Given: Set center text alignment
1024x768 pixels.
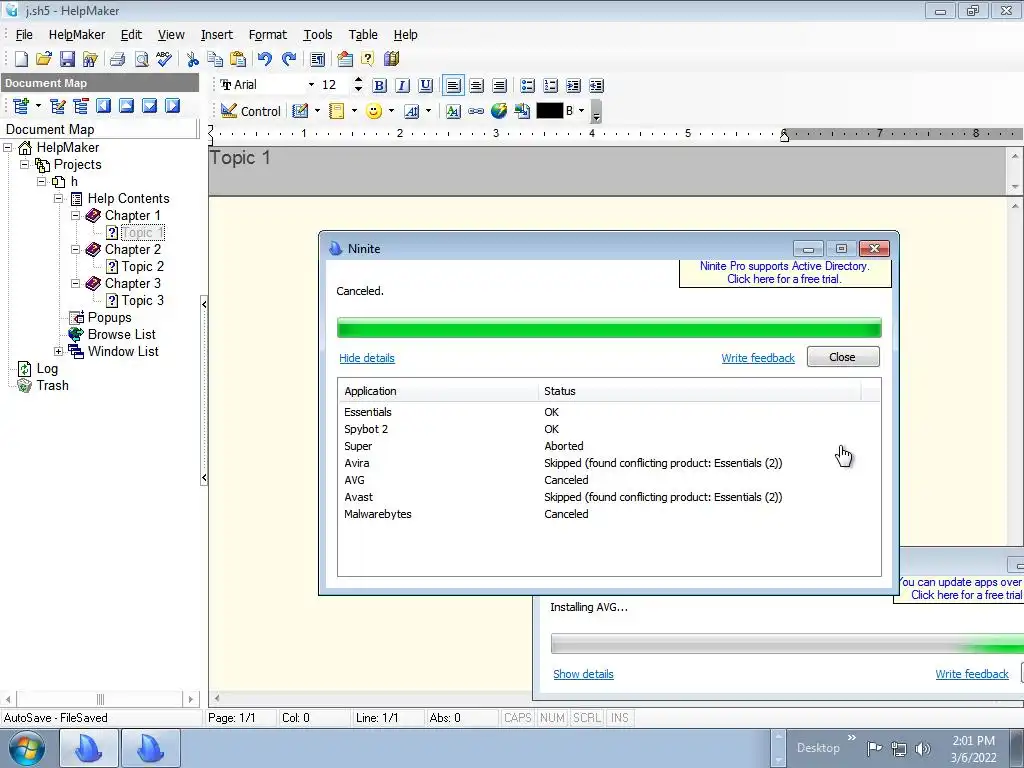Looking at the screenshot, I should 476,86.
